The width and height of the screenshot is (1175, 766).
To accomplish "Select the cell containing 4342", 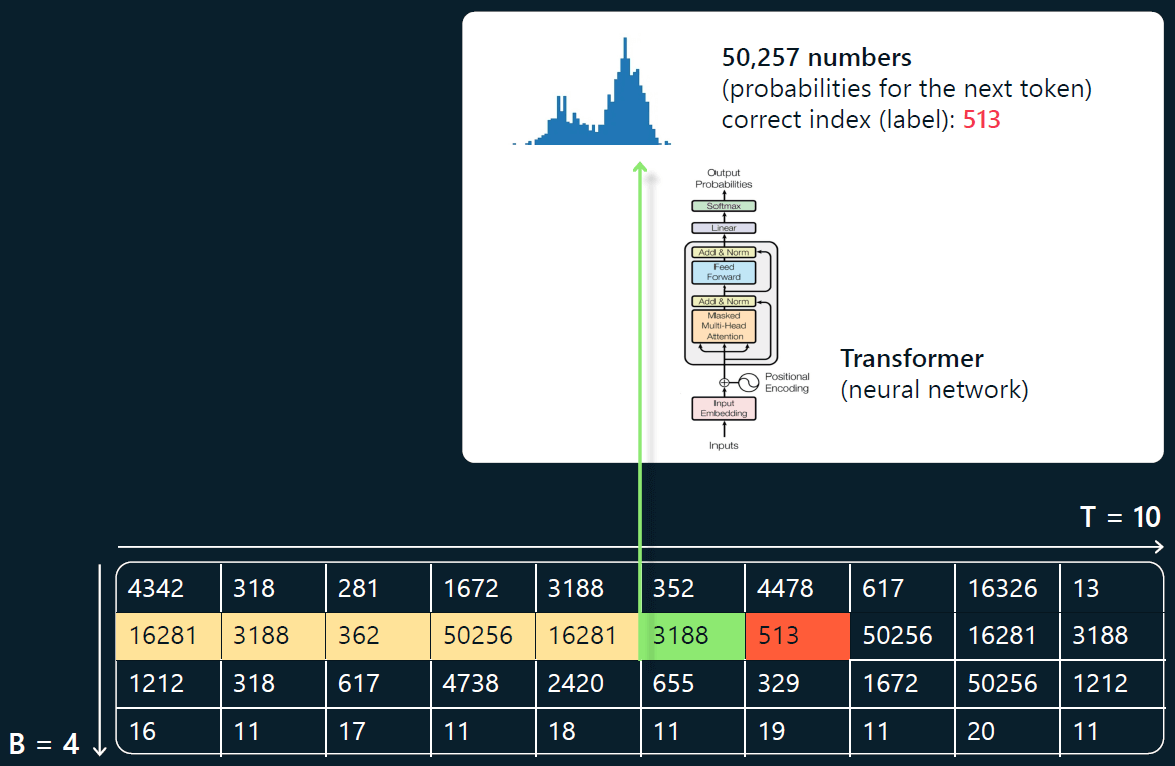I will (x=168, y=588).
